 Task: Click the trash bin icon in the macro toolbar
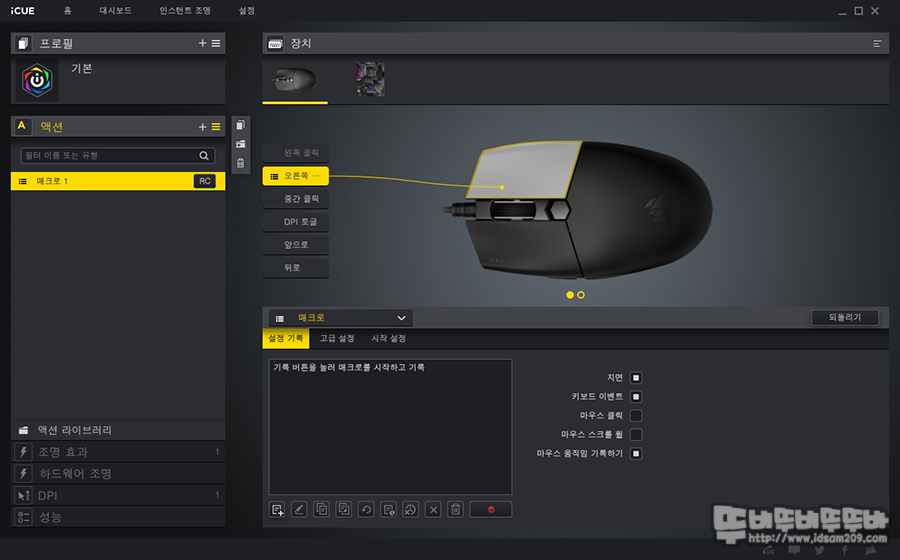coord(456,510)
